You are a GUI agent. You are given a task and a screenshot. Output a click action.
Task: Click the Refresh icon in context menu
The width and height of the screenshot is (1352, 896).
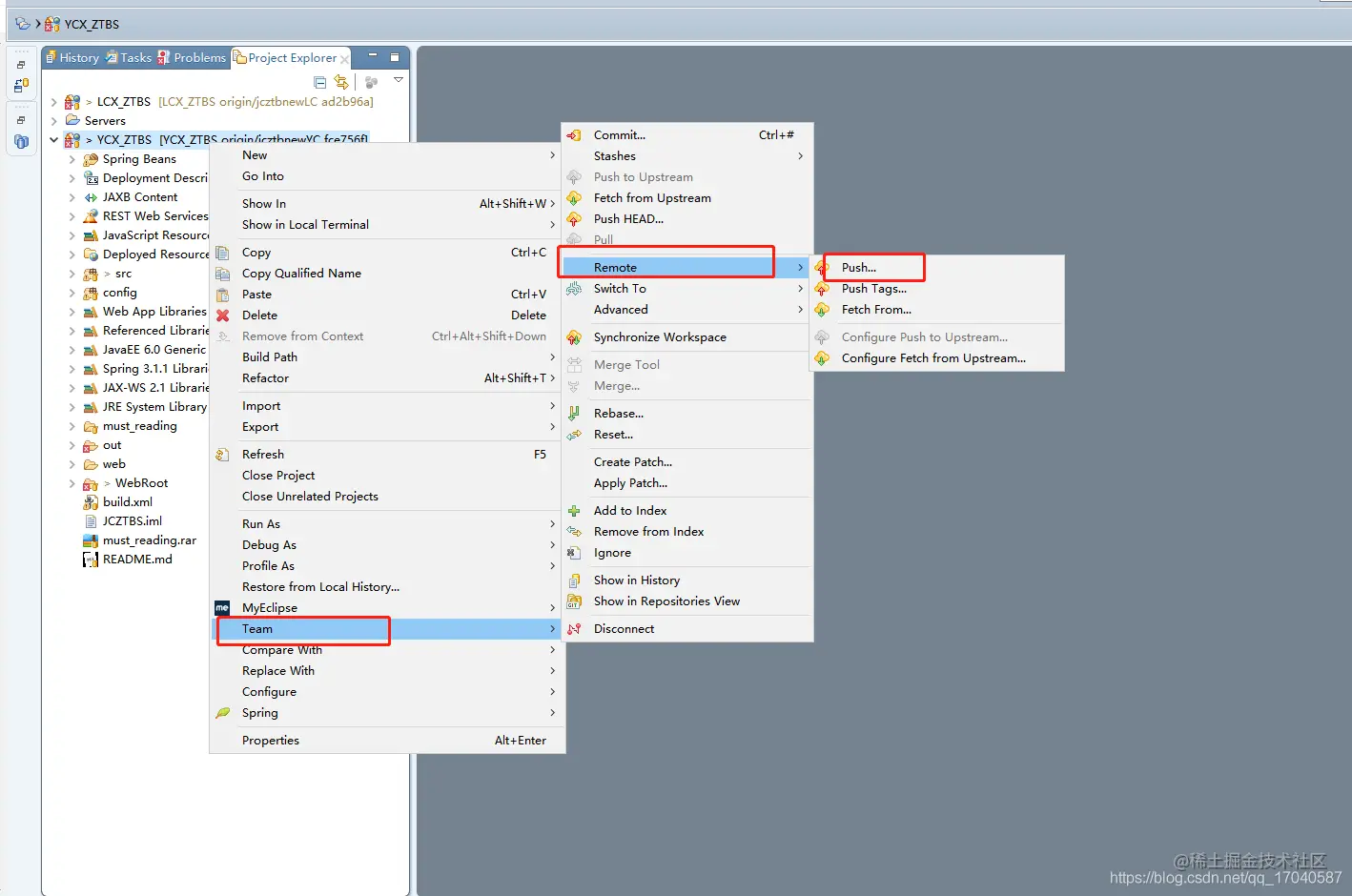[x=222, y=455]
